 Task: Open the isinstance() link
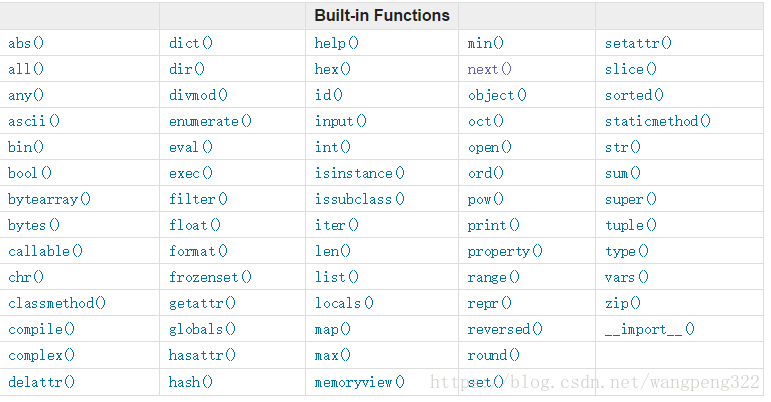tap(359, 173)
